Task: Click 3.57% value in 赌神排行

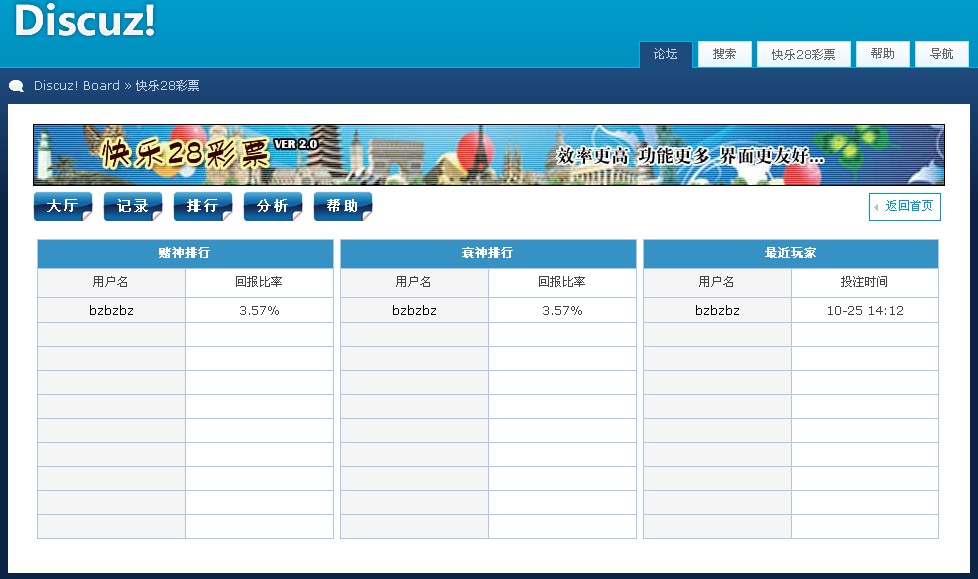Action: point(259,310)
